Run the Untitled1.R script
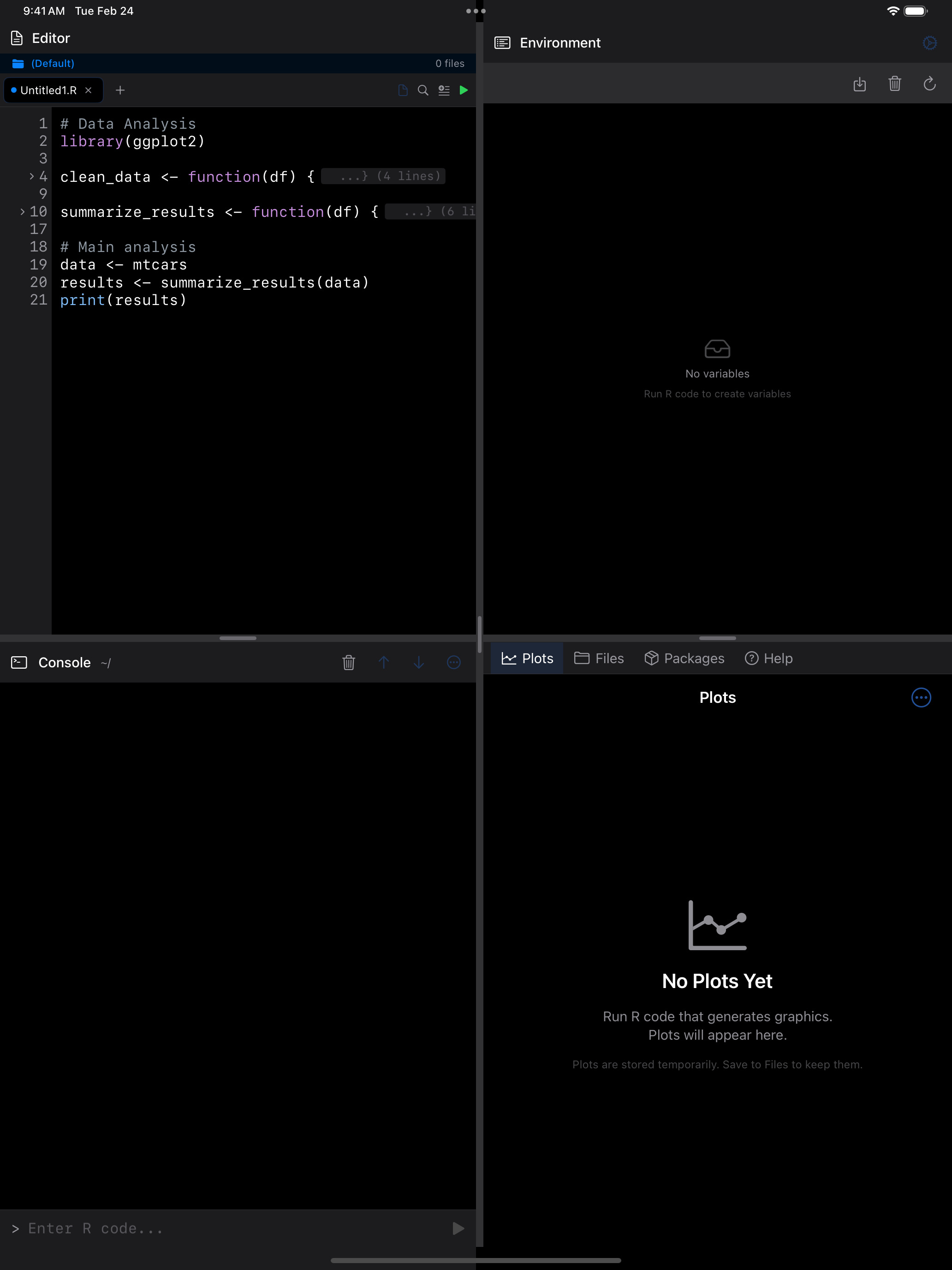The image size is (952, 1270). click(464, 90)
